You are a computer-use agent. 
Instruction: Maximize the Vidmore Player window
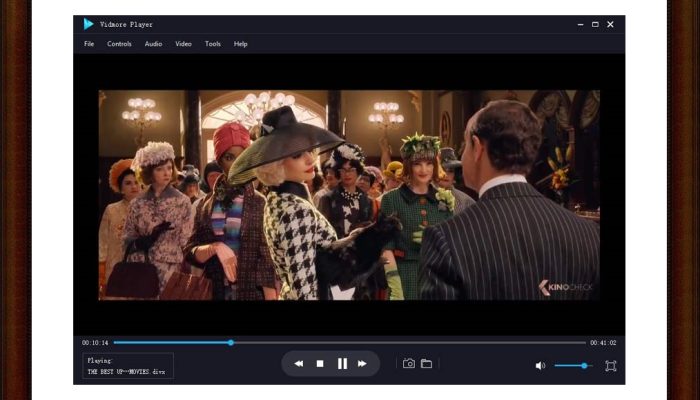click(595, 25)
